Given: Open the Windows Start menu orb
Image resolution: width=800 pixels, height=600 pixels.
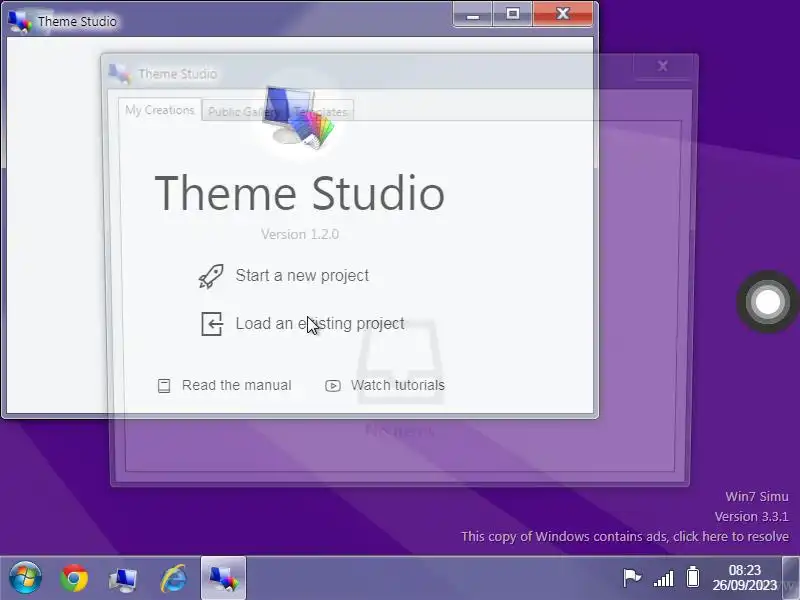Looking at the screenshot, I should (x=25, y=578).
